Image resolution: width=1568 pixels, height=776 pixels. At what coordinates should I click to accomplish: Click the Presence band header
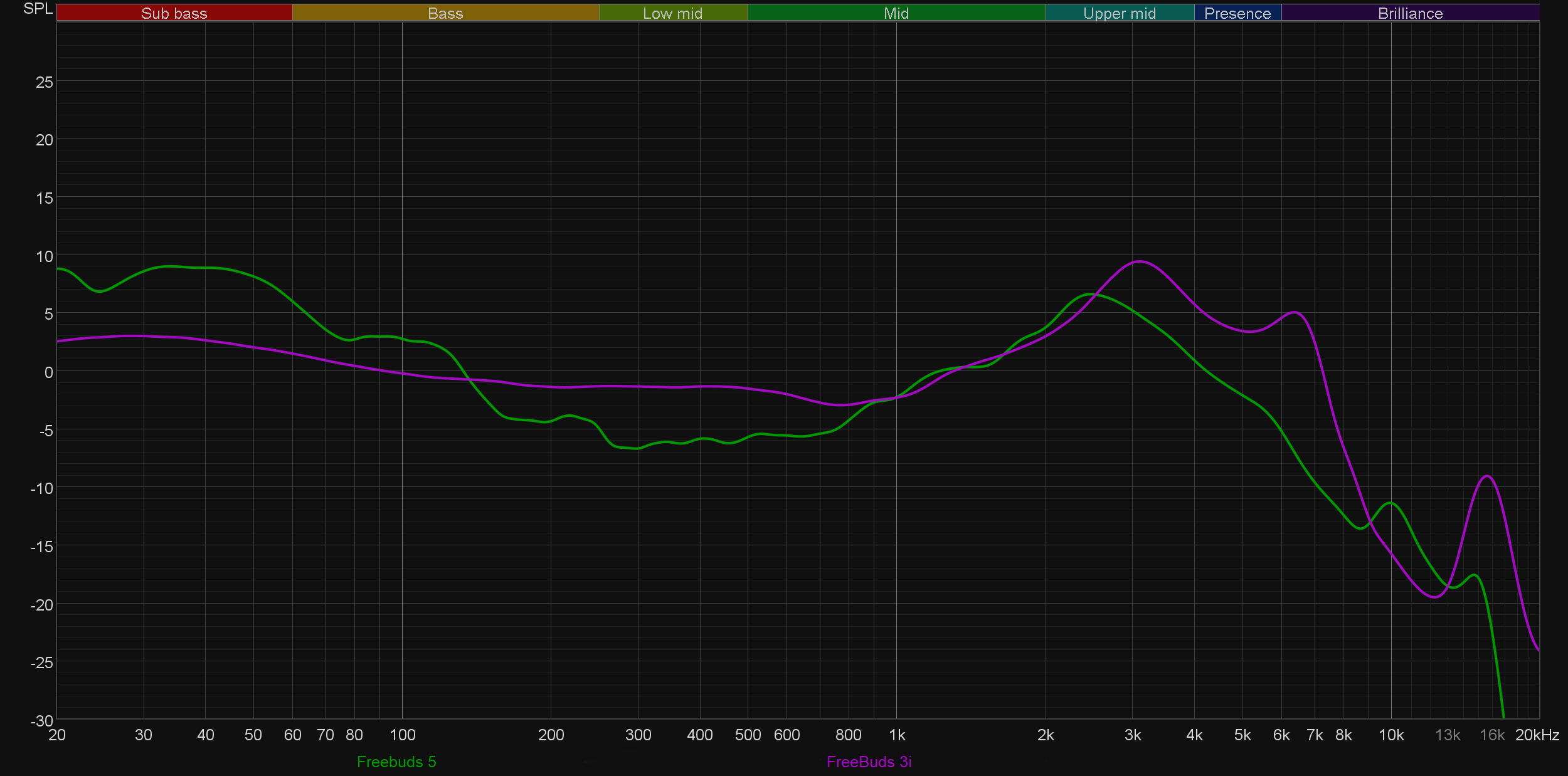click(1237, 13)
